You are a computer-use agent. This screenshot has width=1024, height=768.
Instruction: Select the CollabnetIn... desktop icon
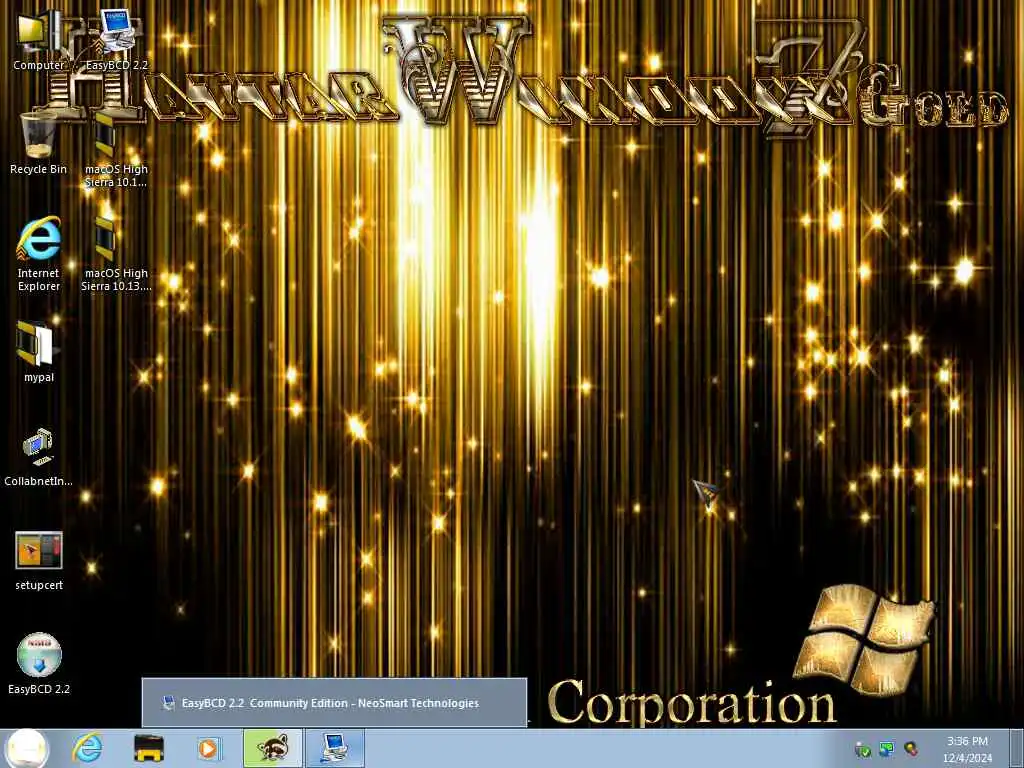pyautogui.click(x=39, y=456)
